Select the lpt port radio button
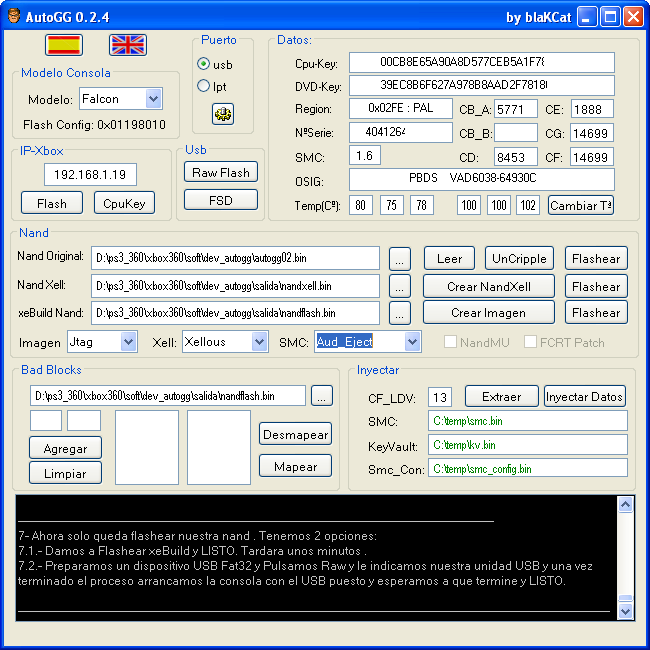650x650 pixels. [203, 86]
